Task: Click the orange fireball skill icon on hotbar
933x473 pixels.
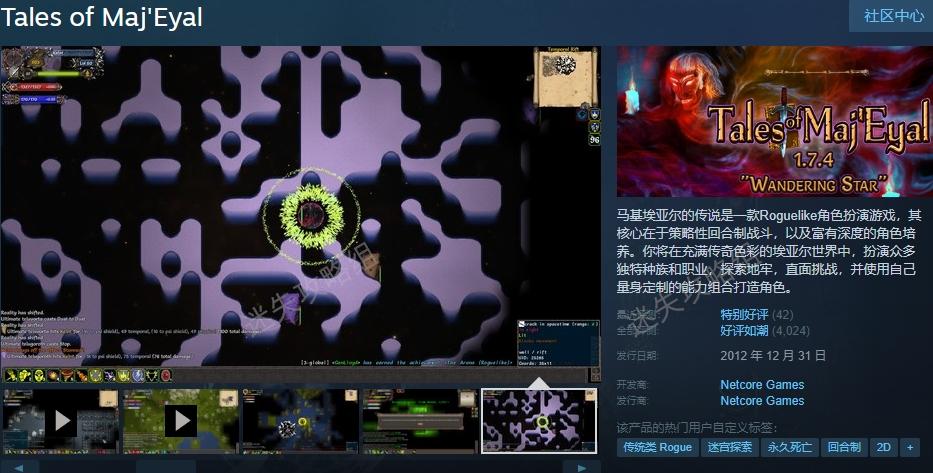Action: [54, 375]
